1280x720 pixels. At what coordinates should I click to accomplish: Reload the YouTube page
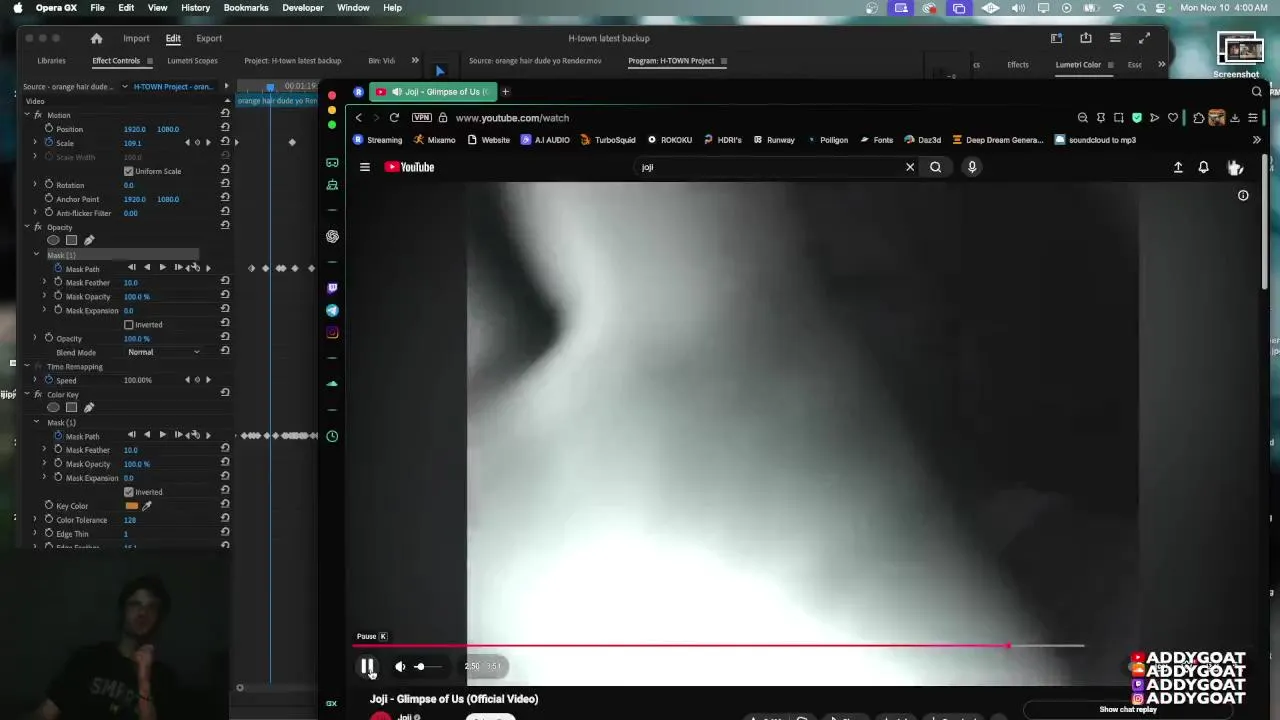coord(394,118)
